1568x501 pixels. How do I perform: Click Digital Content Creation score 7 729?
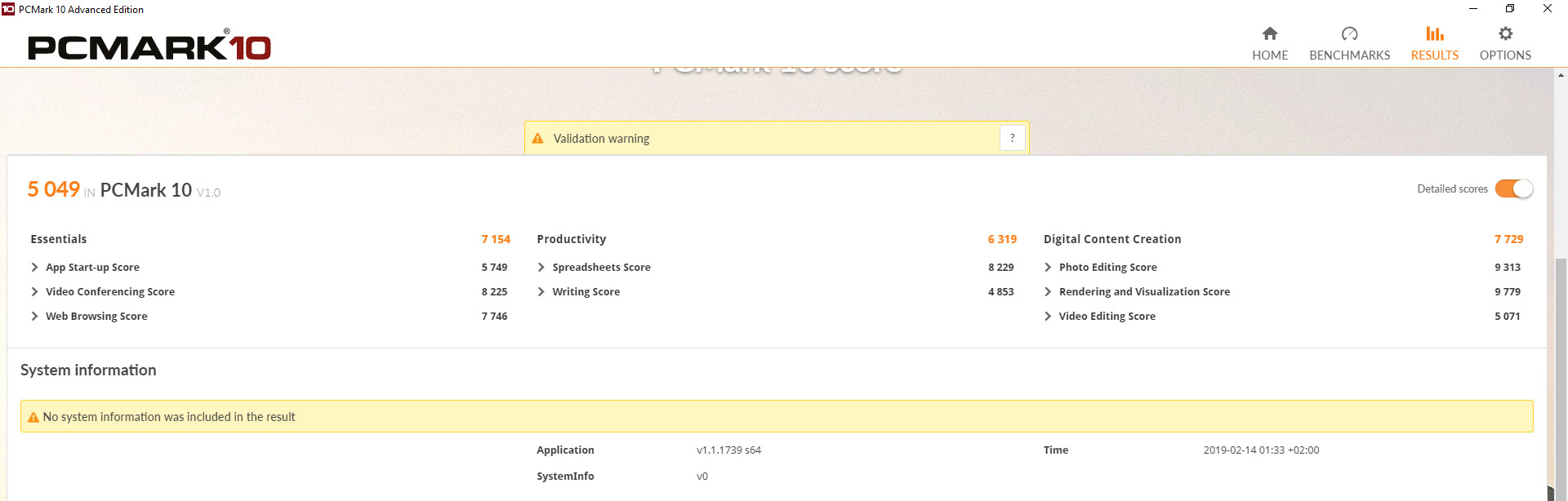(x=1508, y=239)
